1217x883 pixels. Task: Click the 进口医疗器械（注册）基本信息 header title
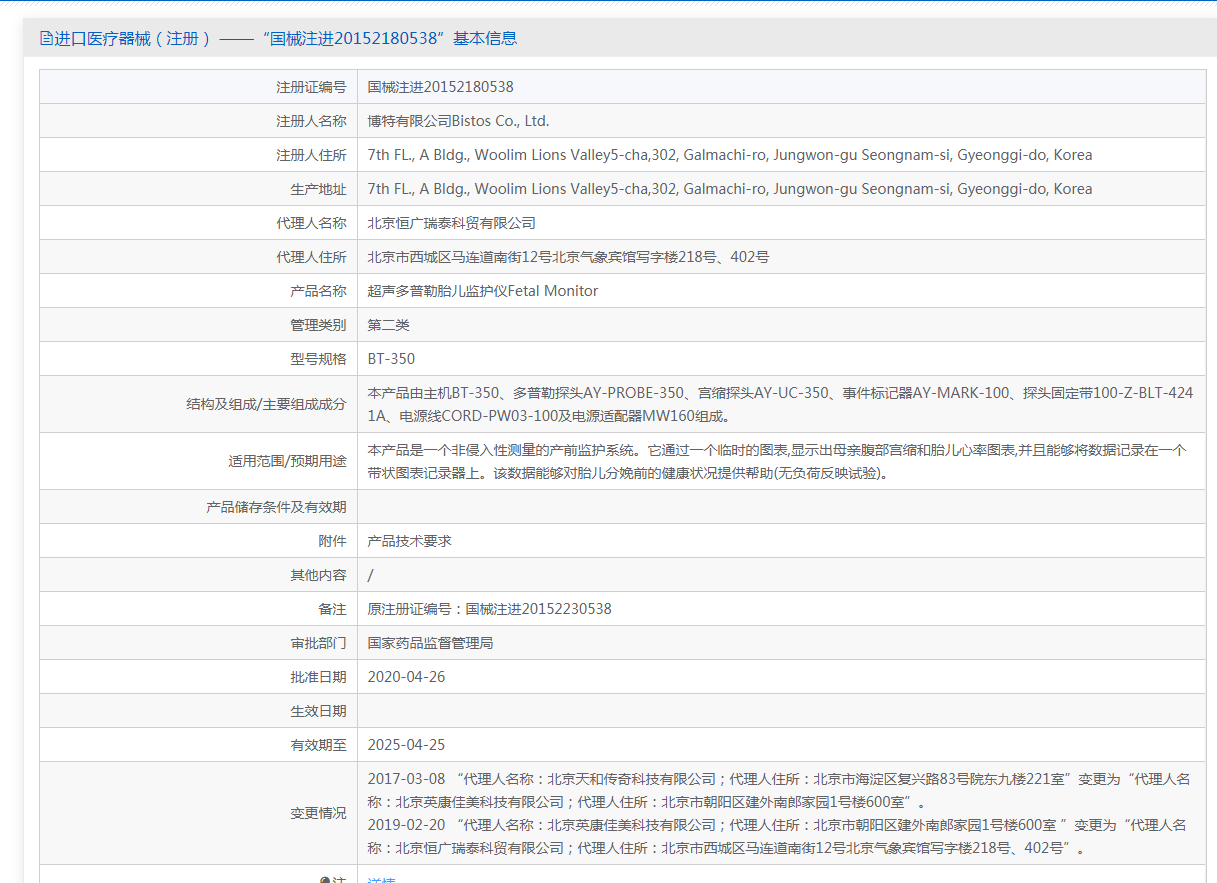pos(285,39)
